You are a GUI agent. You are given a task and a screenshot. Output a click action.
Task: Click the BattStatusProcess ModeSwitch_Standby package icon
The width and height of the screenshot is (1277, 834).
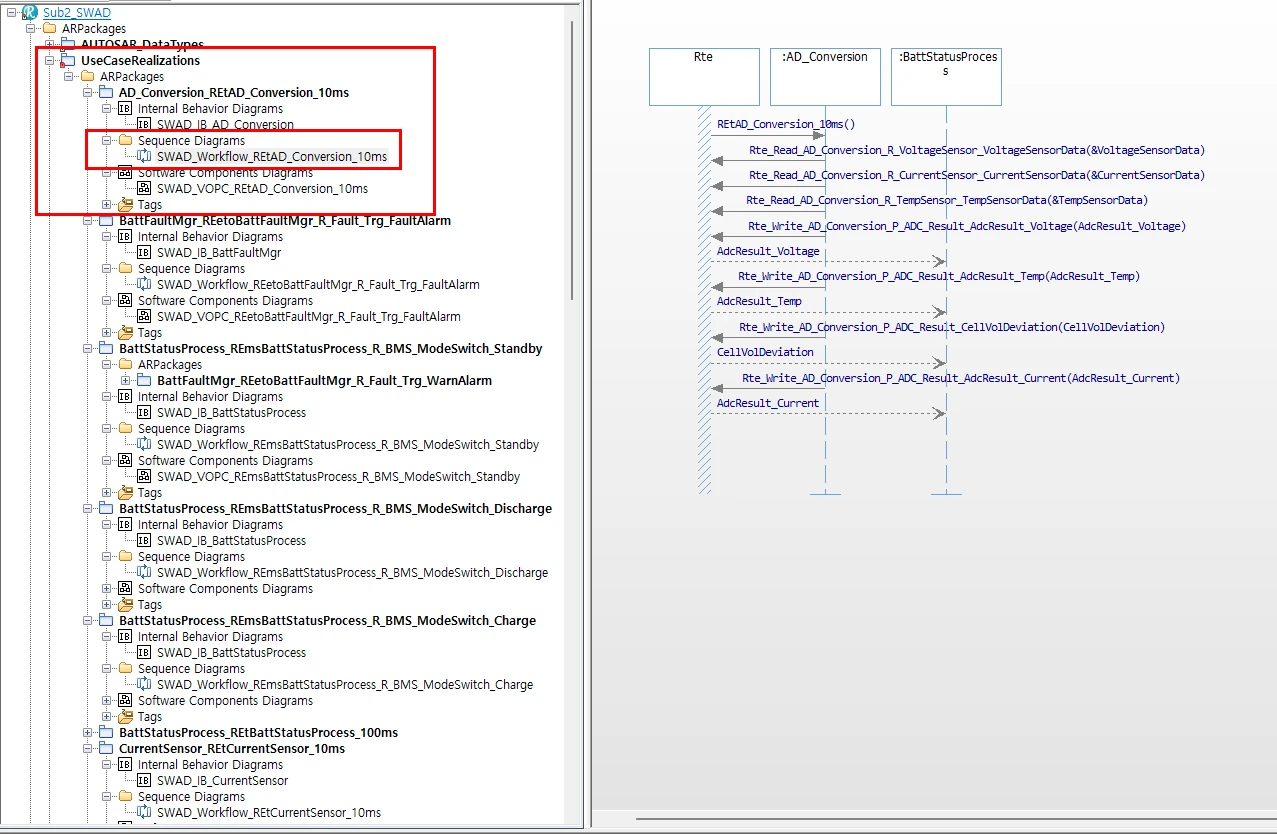[106, 349]
